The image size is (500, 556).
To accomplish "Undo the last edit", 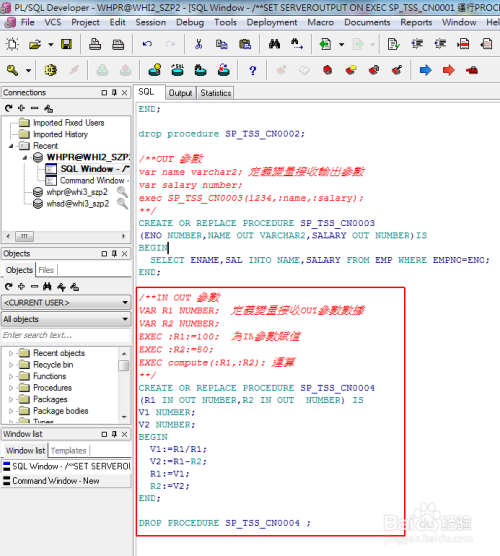I will pos(147,44).
